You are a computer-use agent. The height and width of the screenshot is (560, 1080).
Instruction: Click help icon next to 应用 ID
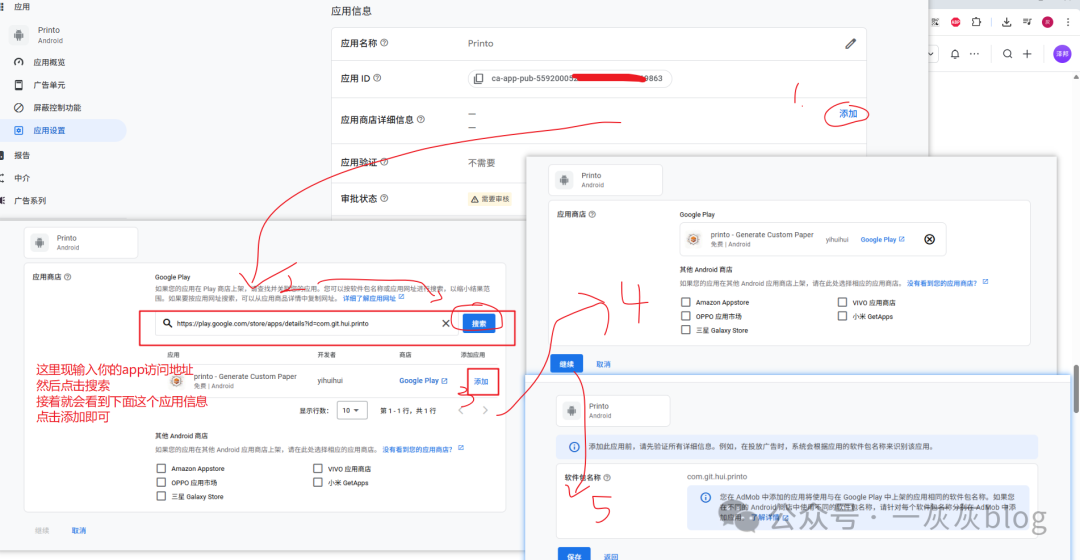coord(377,78)
